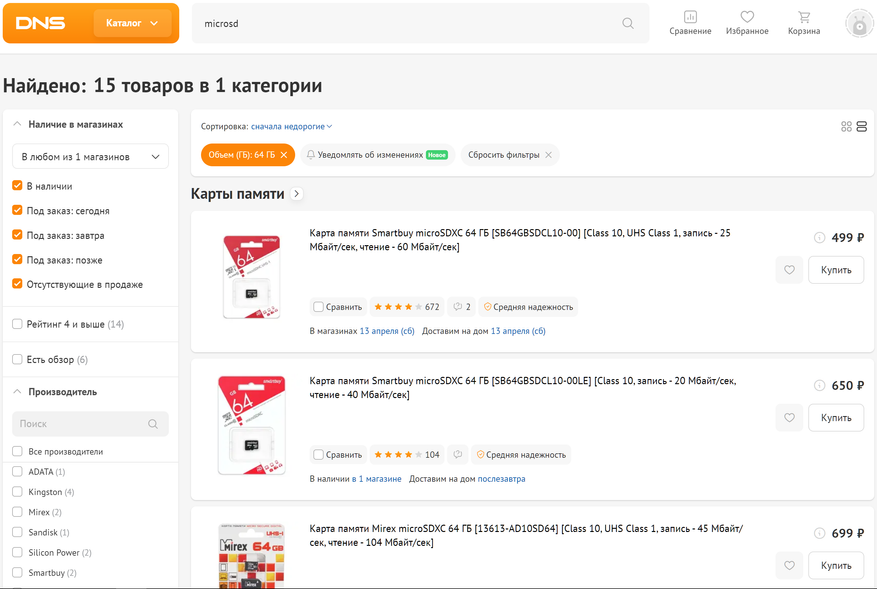The width and height of the screenshot is (877, 589).
Task: Open the Каталог dropdown menu
Action: [132, 23]
